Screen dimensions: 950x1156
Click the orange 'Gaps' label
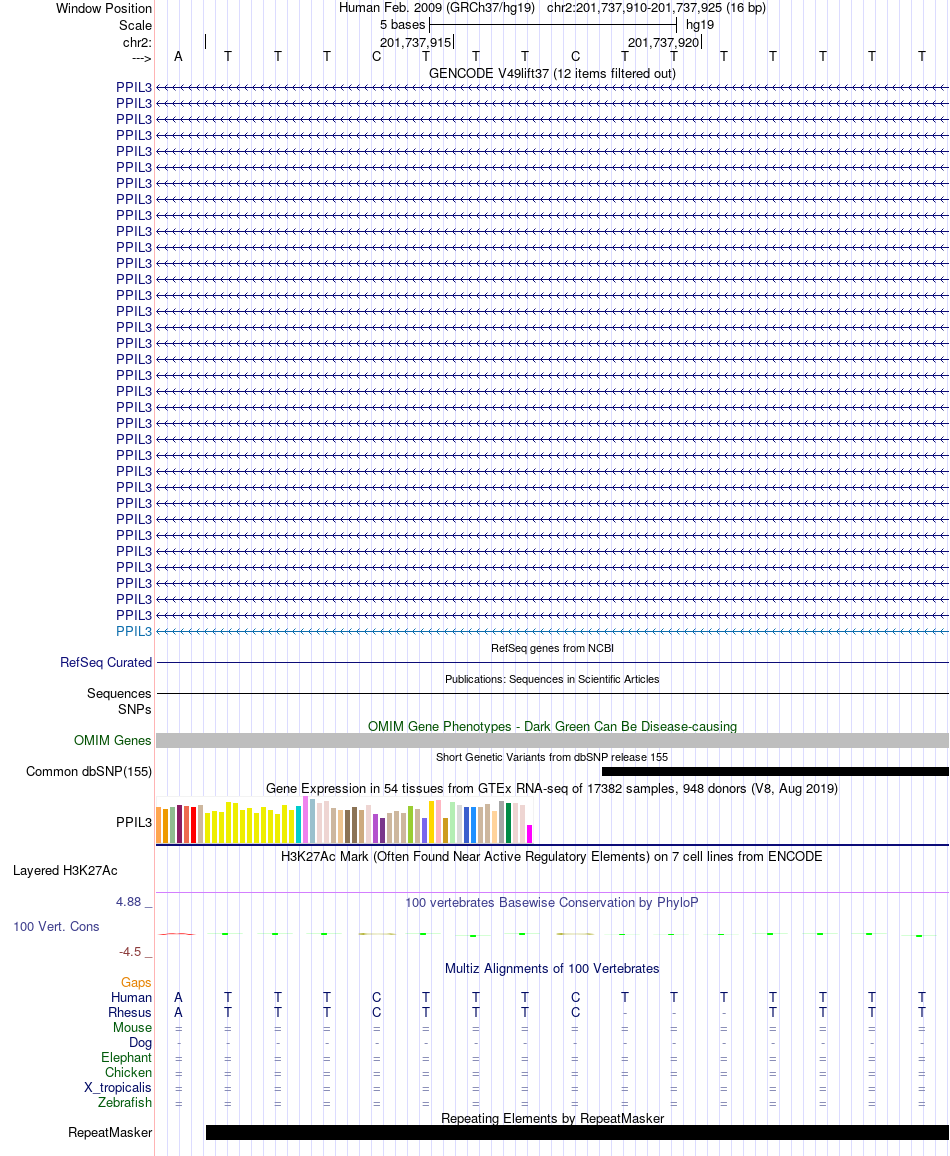(136, 983)
